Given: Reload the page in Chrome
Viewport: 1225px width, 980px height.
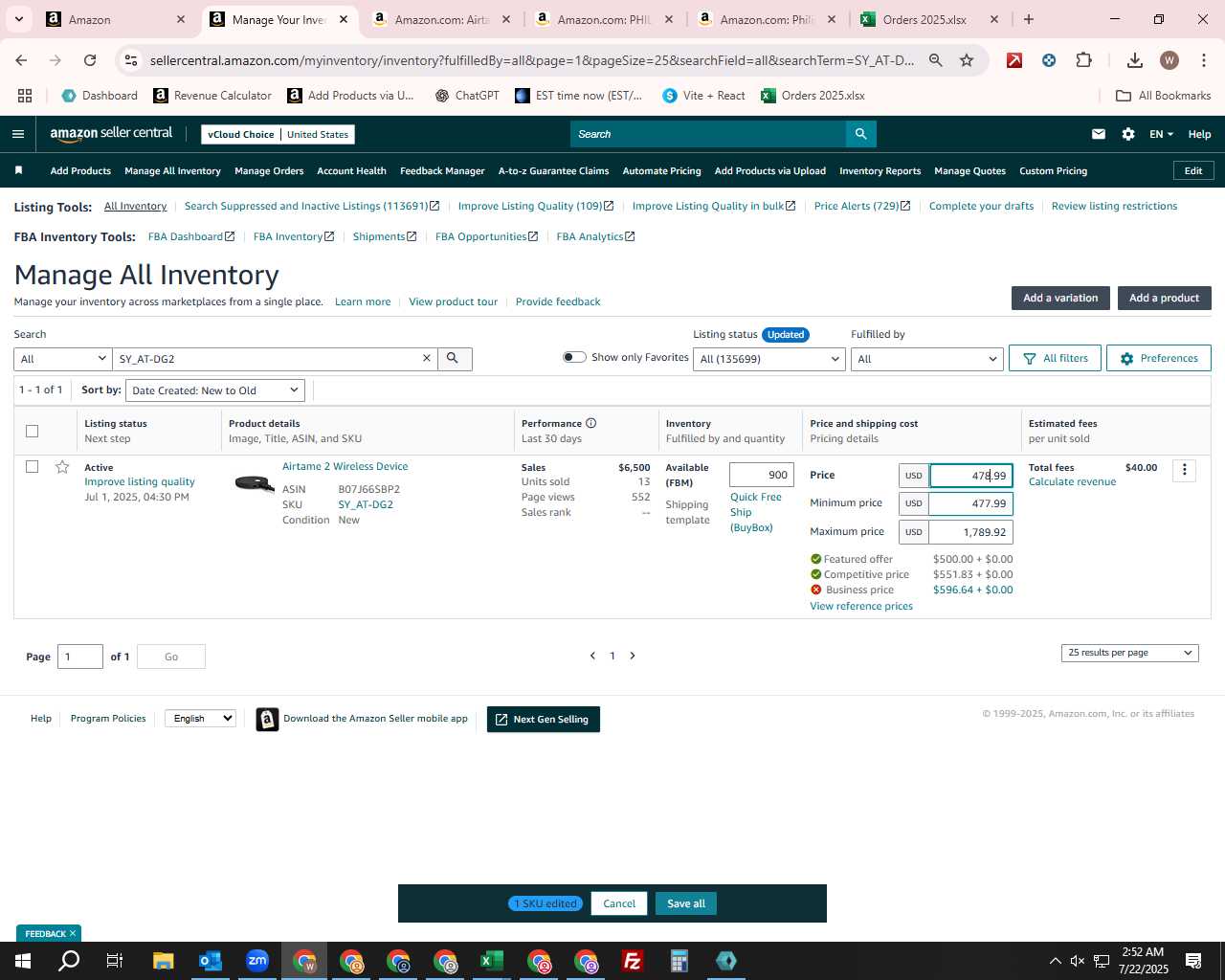Looking at the screenshot, I should click(90, 60).
